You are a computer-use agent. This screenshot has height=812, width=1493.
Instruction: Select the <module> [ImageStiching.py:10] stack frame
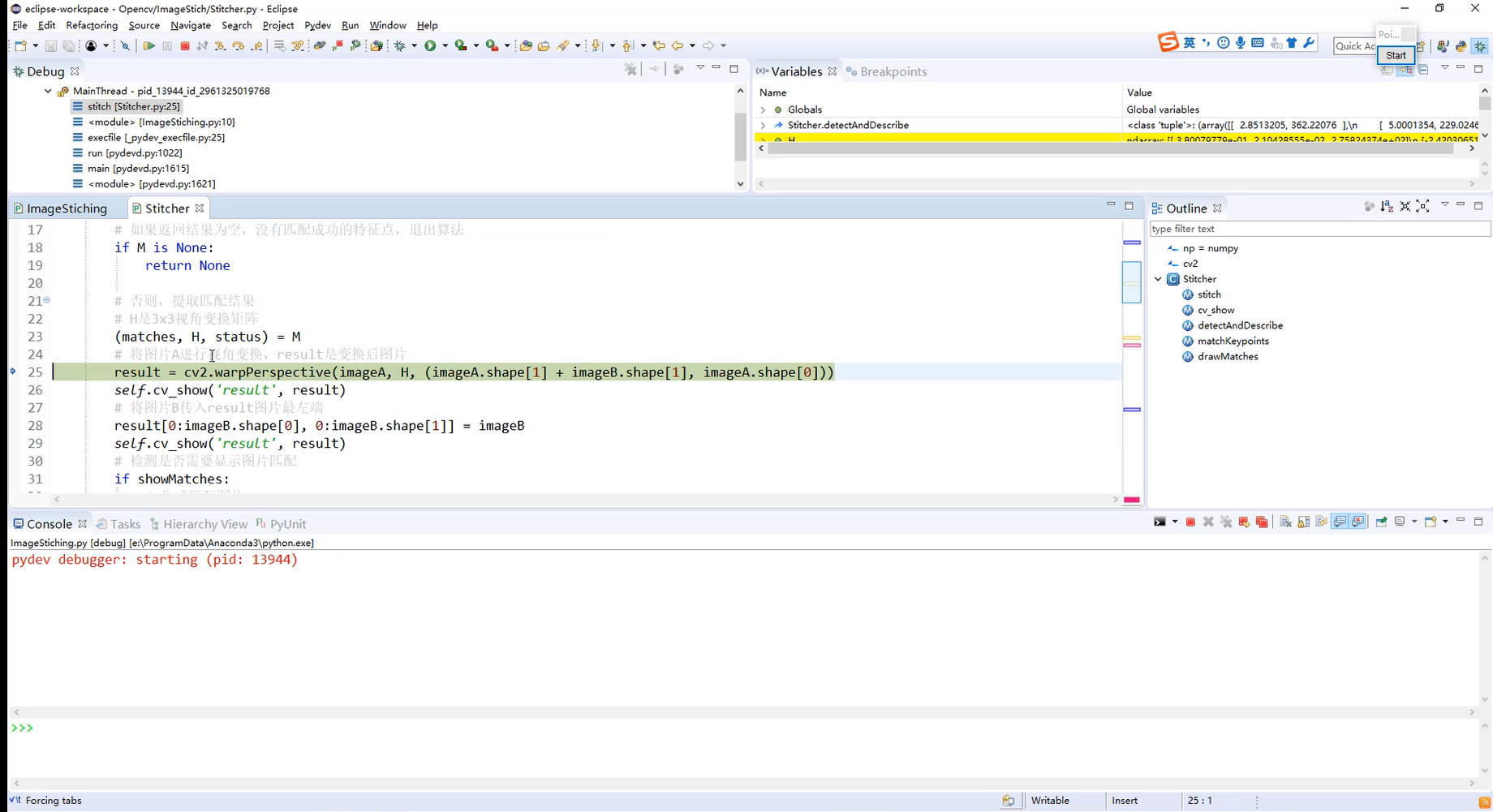click(154, 122)
